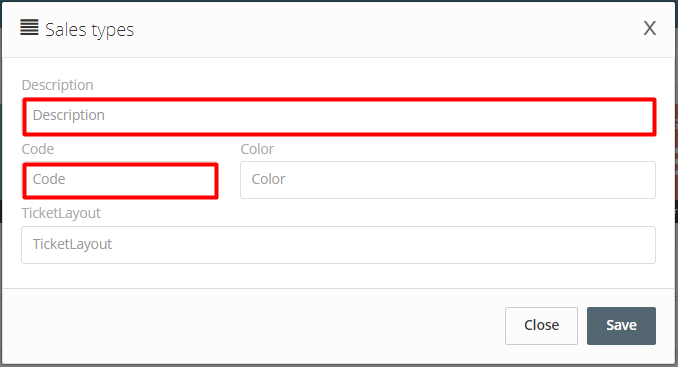Viewport: 678px width, 367px height.
Task: Dismiss the dialog with the X icon
Action: coord(649,29)
